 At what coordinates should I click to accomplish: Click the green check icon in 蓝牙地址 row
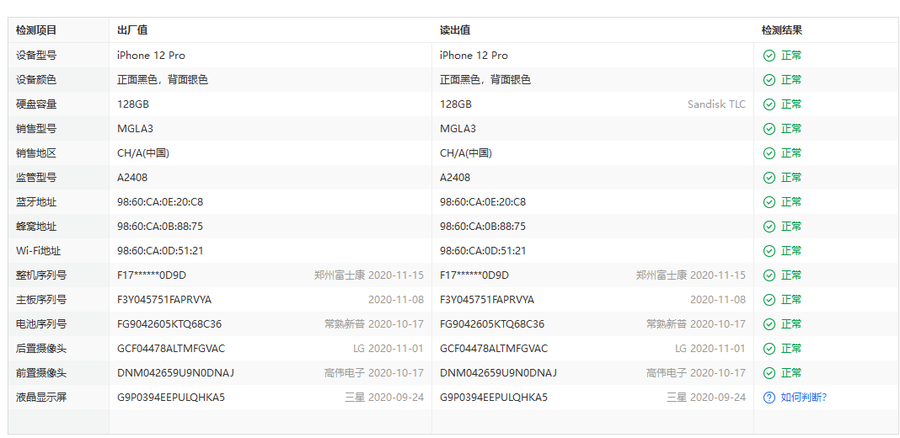pyautogui.click(x=769, y=202)
